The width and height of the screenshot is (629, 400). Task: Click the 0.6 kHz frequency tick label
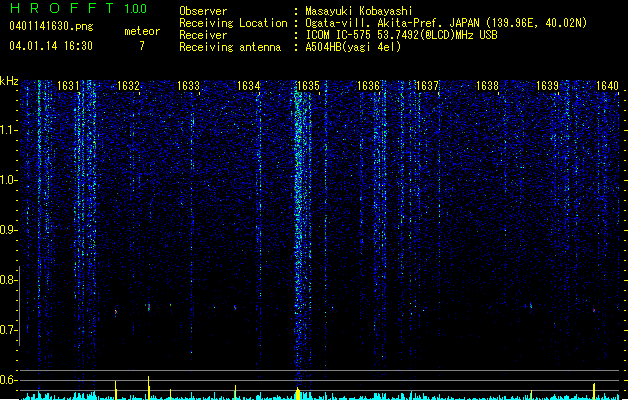pyautogui.click(x=8, y=380)
